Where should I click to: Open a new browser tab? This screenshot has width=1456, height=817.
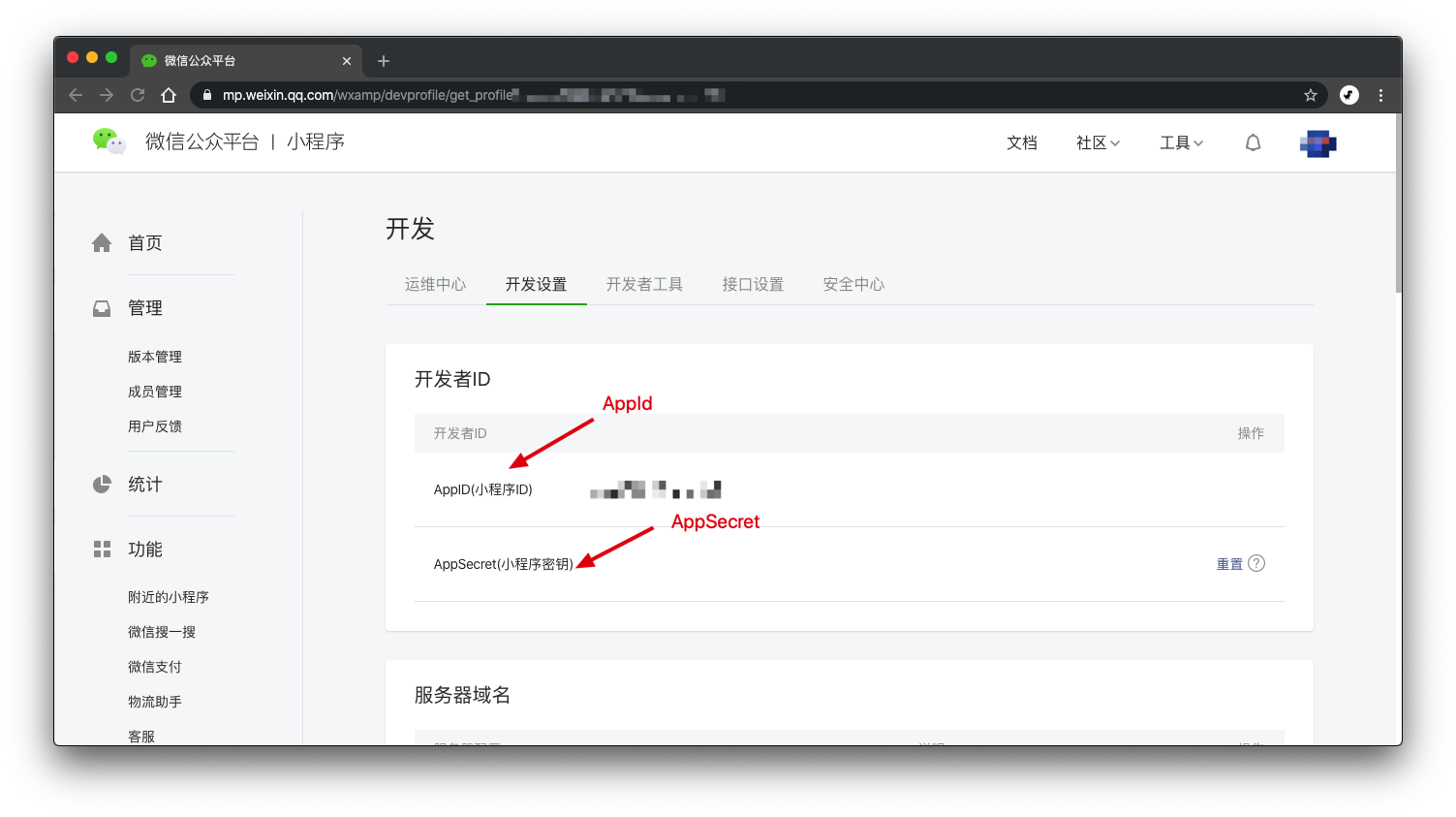(384, 61)
